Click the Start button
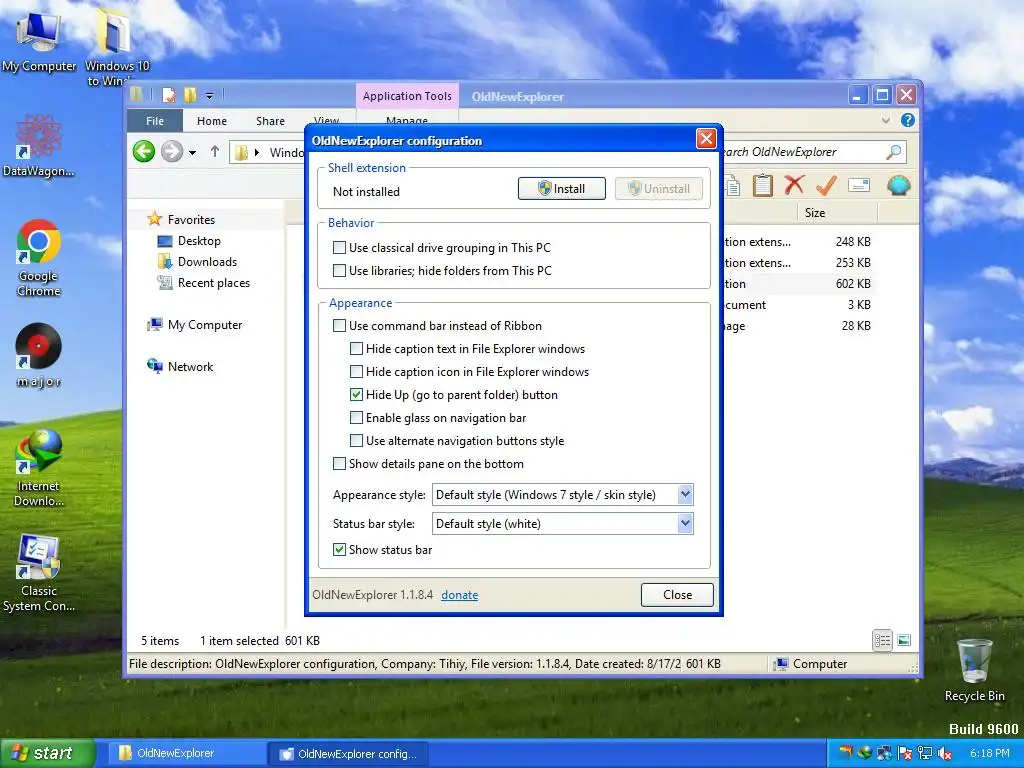 pyautogui.click(x=48, y=753)
